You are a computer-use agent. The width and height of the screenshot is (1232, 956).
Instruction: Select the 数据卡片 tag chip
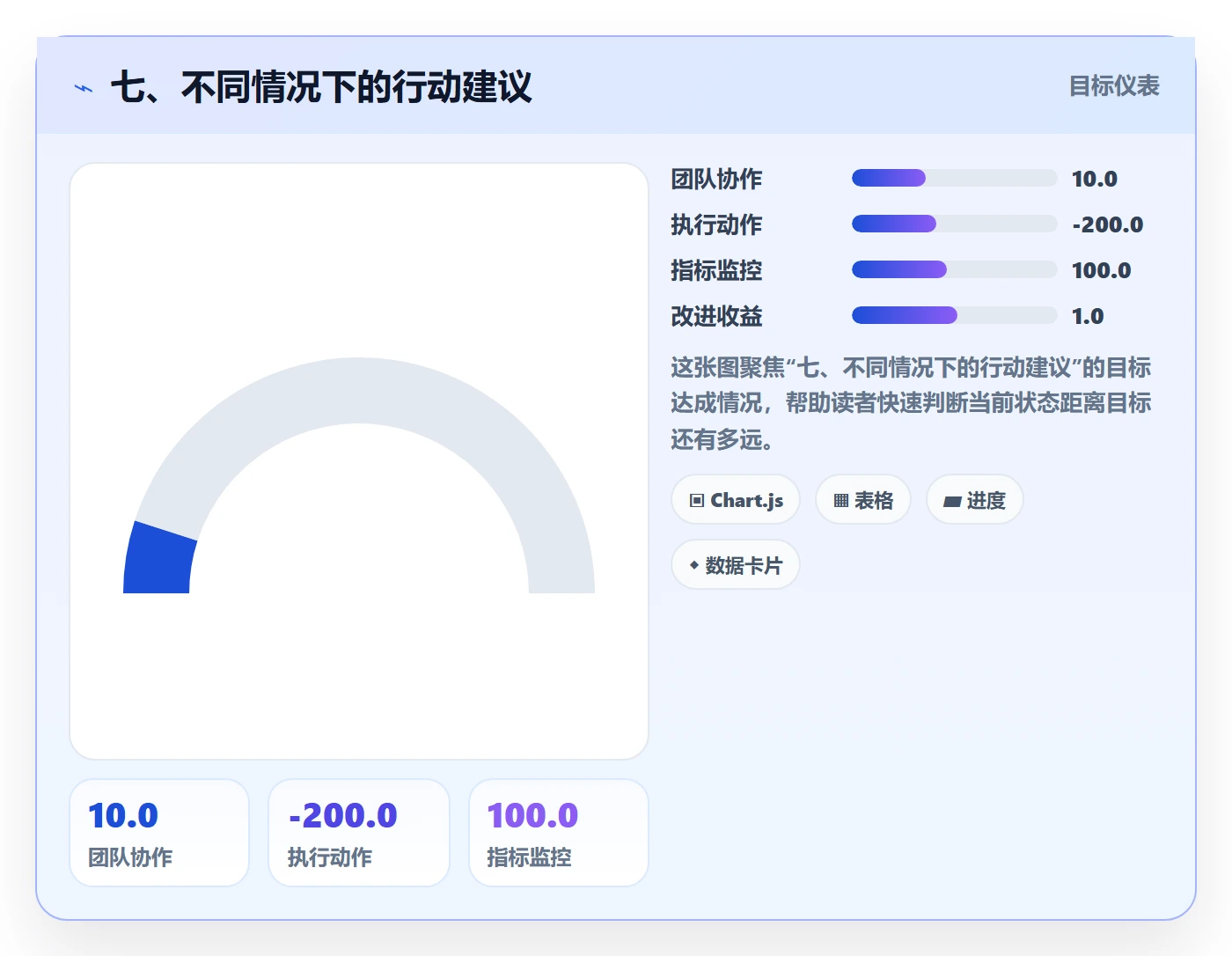[x=736, y=565]
